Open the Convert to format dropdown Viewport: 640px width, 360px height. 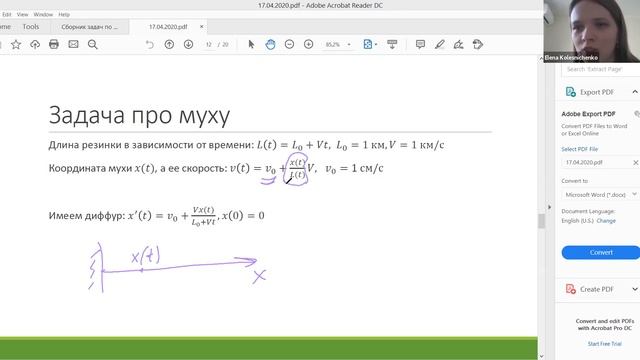click(x=600, y=195)
